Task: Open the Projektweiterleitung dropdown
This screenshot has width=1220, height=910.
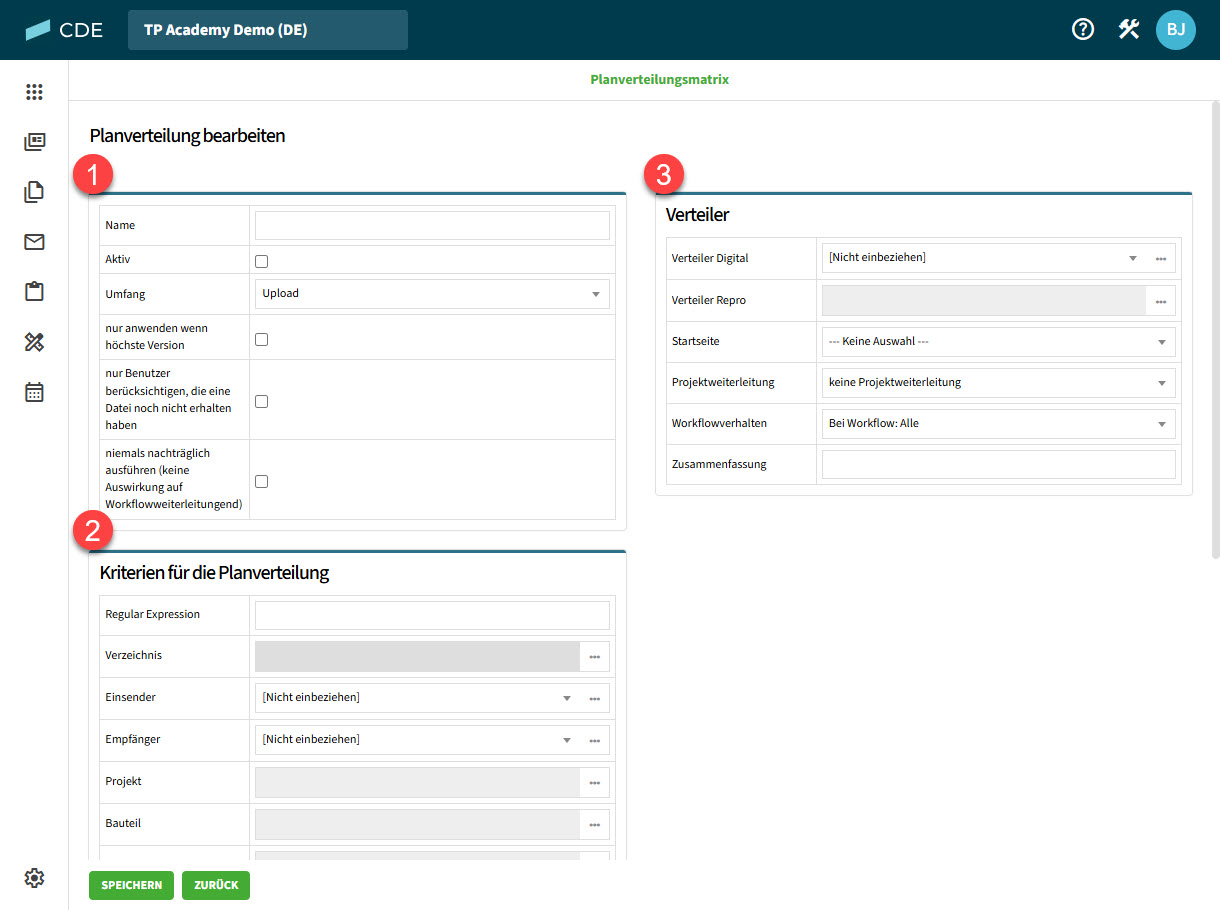Action: click(999, 383)
